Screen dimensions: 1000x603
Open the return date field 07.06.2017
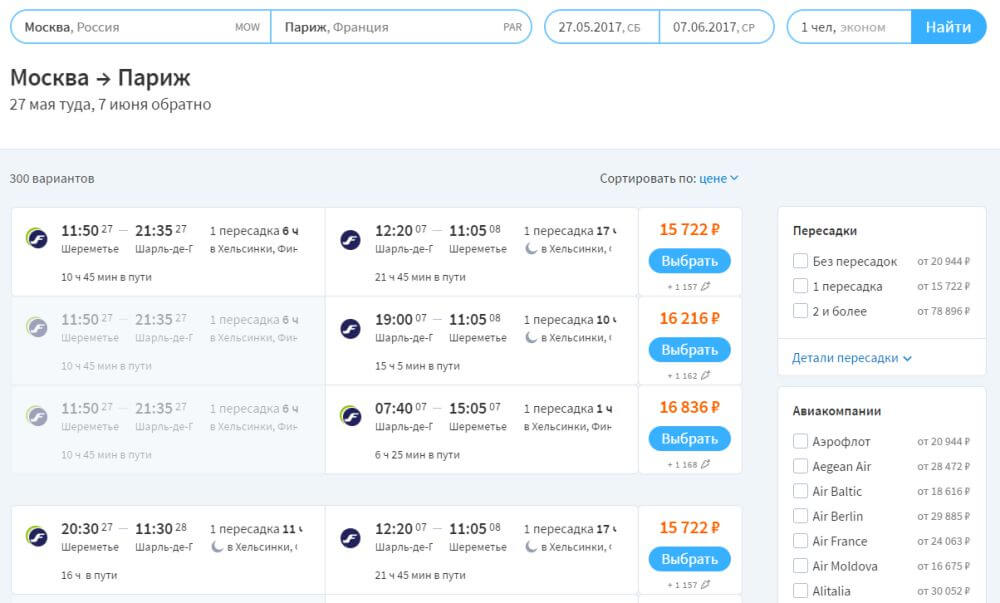[716, 27]
